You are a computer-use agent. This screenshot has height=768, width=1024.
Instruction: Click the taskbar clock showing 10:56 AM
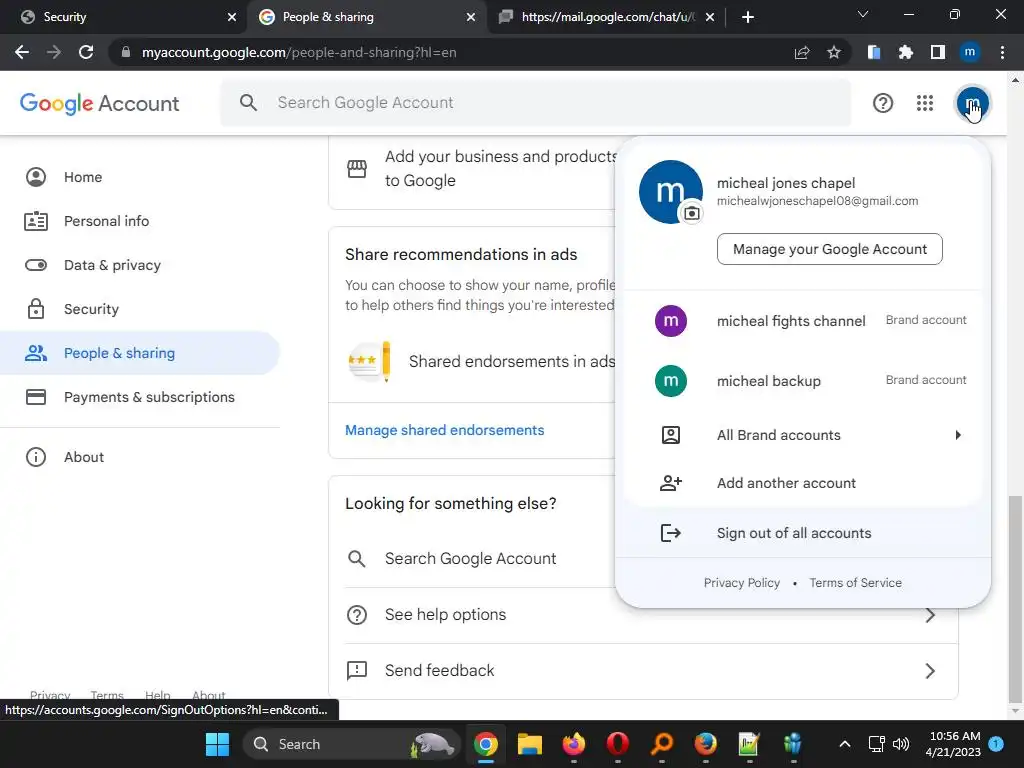point(953,744)
